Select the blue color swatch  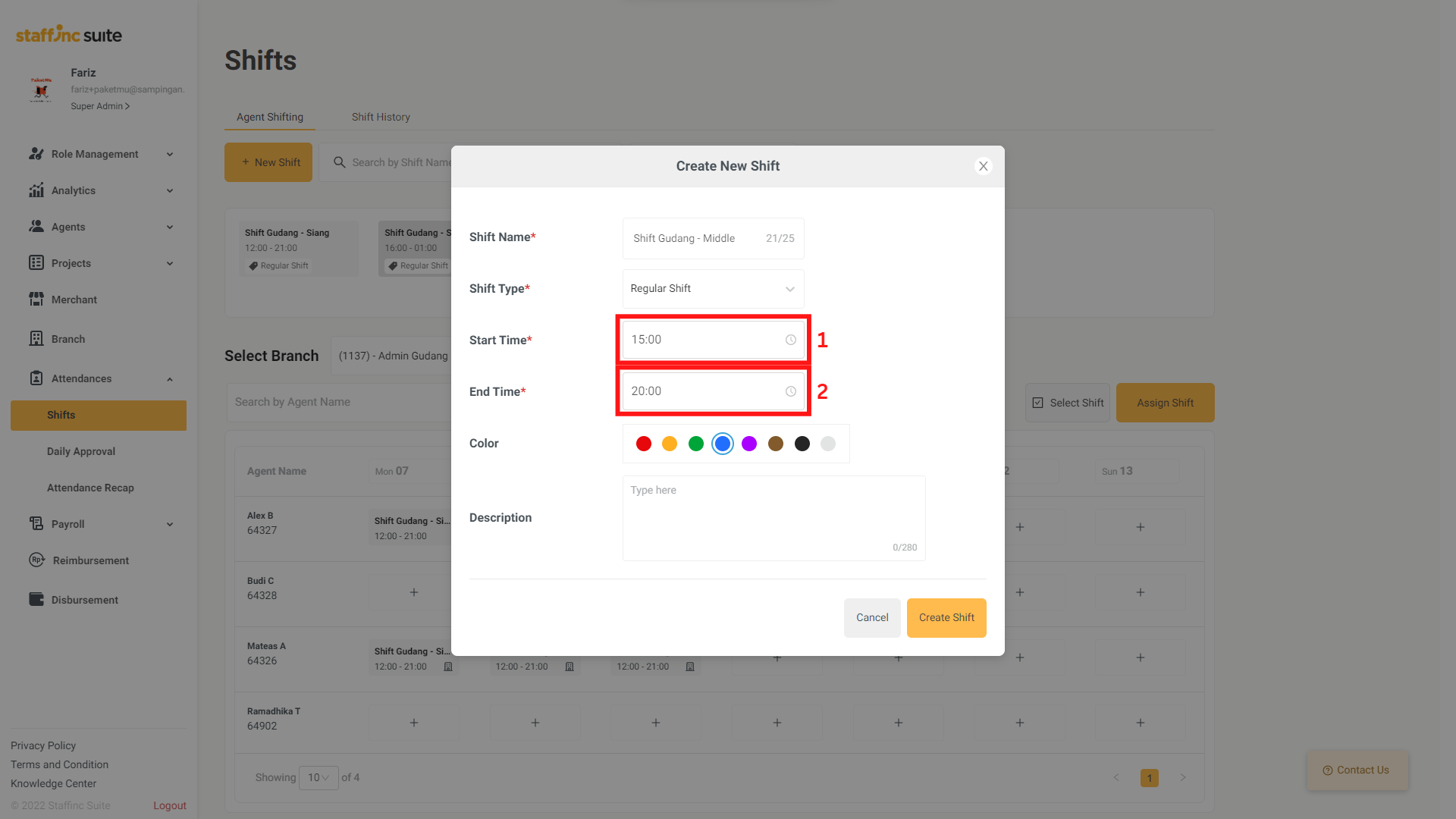click(x=723, y=444)
